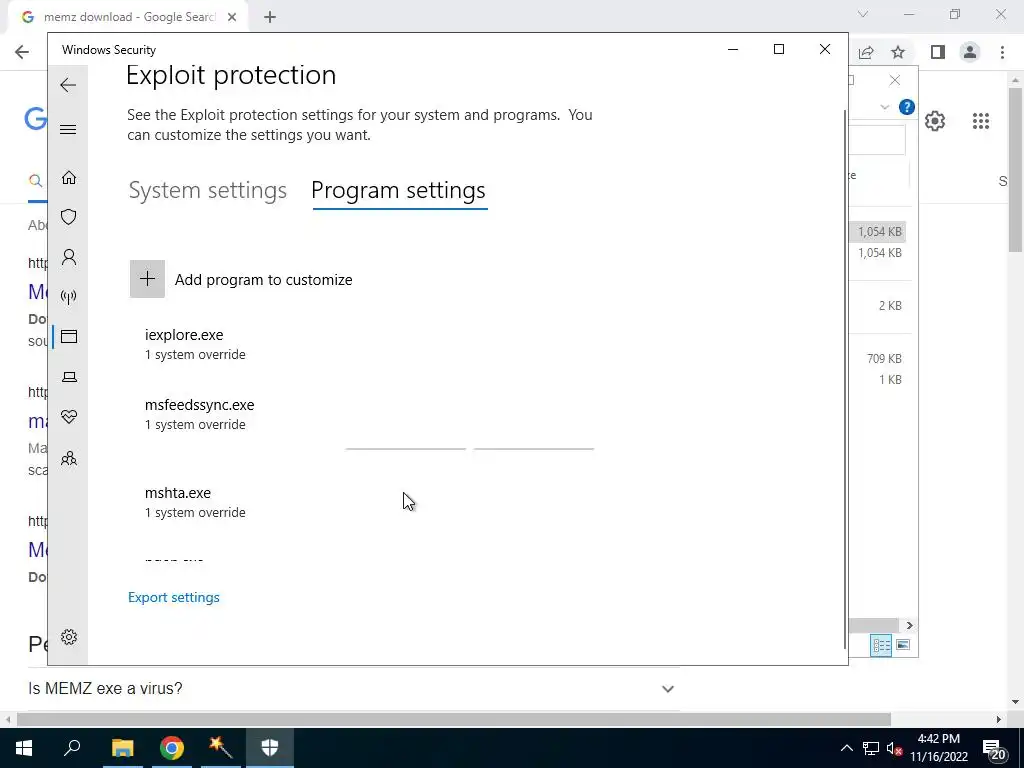The width and height of the screenshot is (1024, 768).
Task: Open Google apps grid
Action: pos(980,121)
